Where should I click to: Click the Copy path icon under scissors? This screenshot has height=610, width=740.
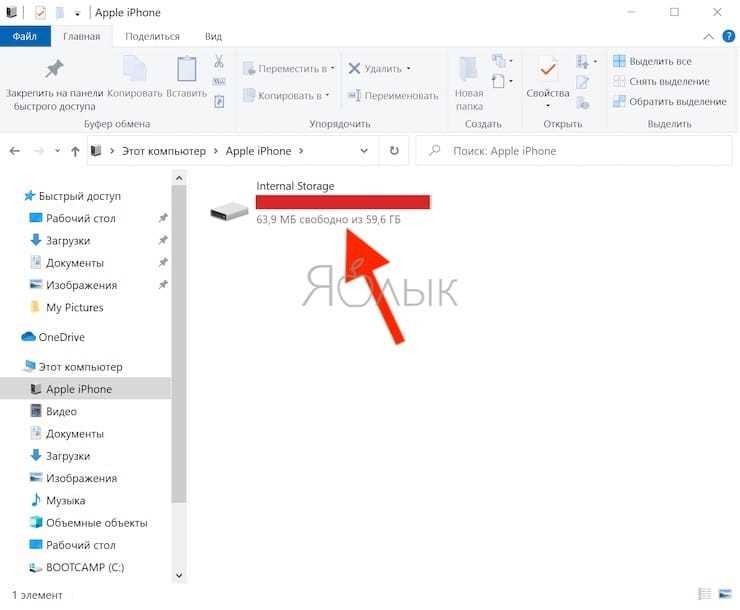(x=219, y=82)
